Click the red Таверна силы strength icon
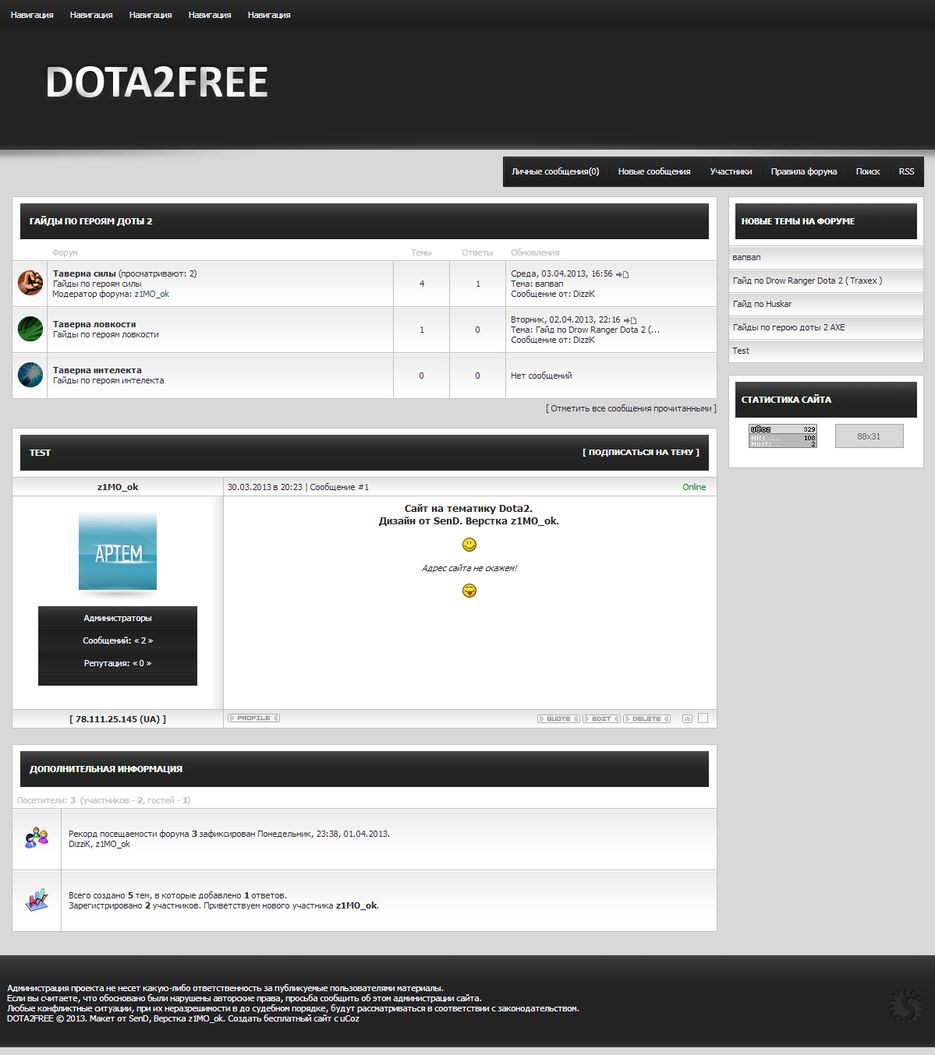Viewport: 935px width, 1055px height. pos(29,283)
